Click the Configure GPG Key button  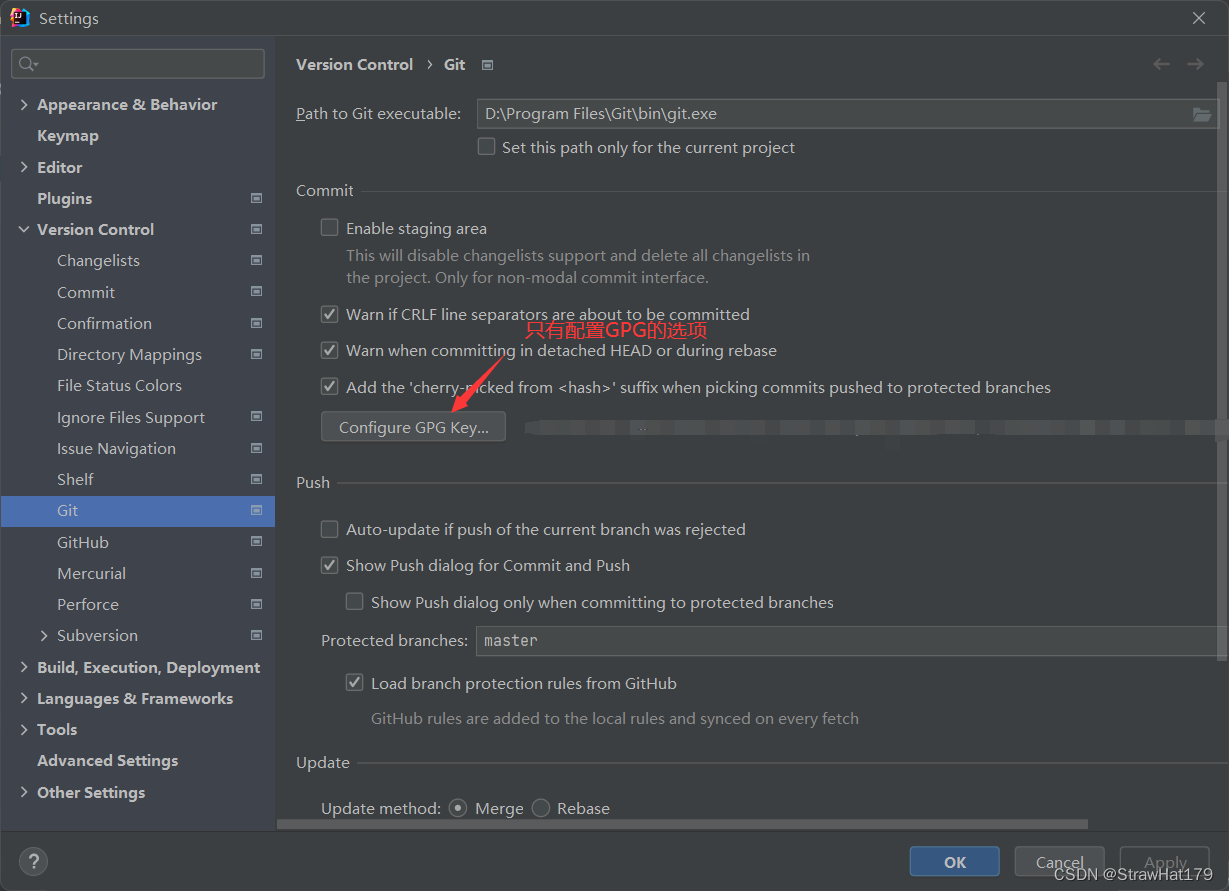[413, 427]
